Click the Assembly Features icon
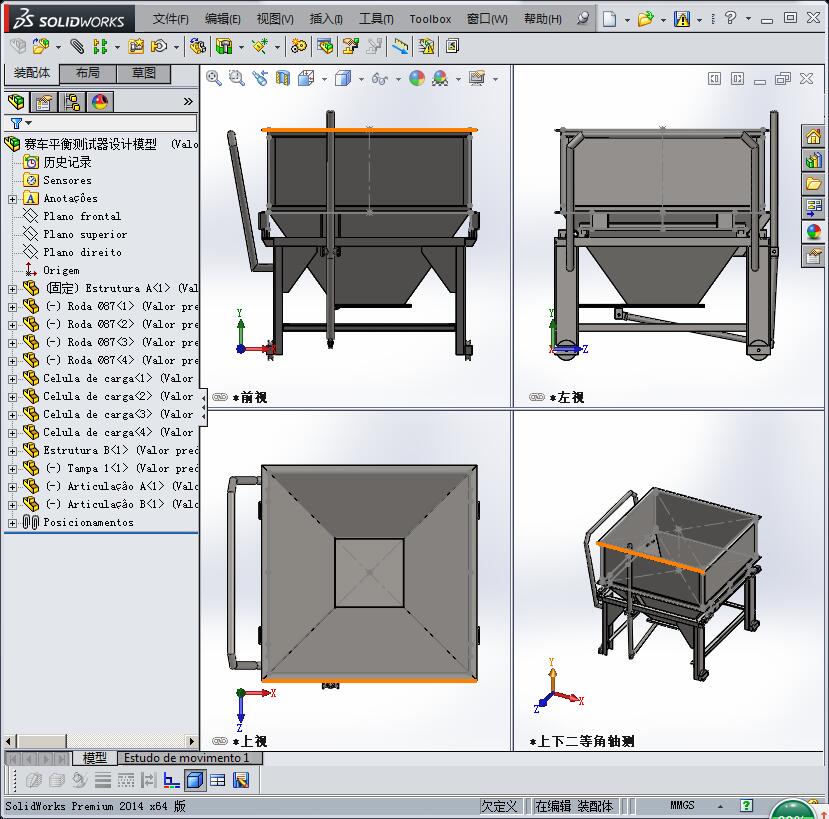 (224, 47)
